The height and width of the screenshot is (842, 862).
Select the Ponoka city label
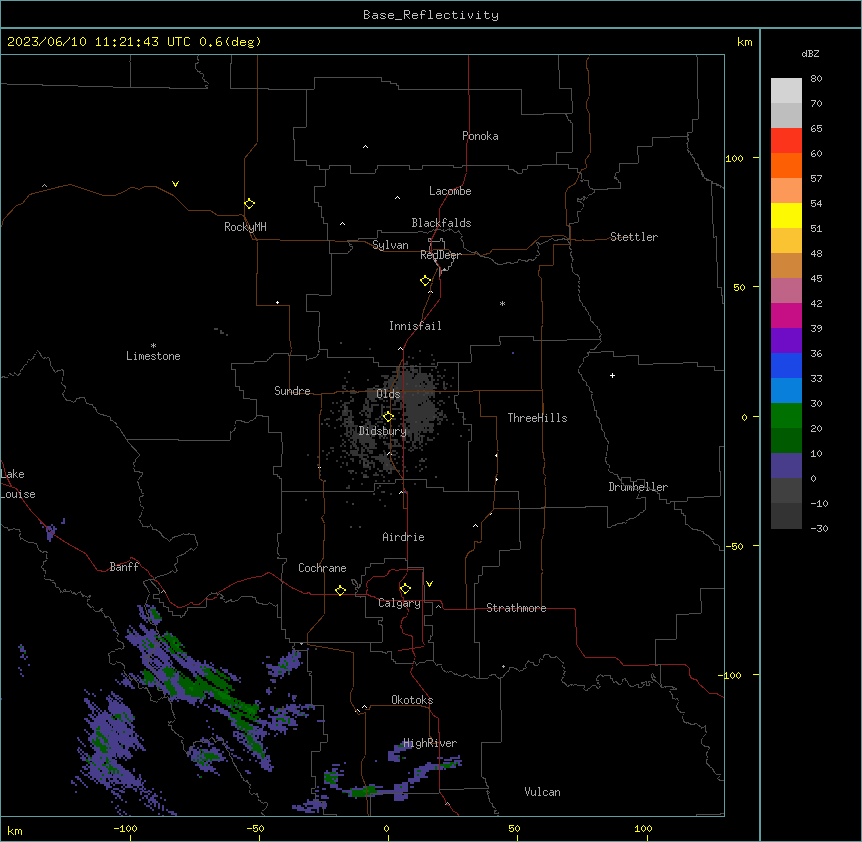[x=480, y=136]
